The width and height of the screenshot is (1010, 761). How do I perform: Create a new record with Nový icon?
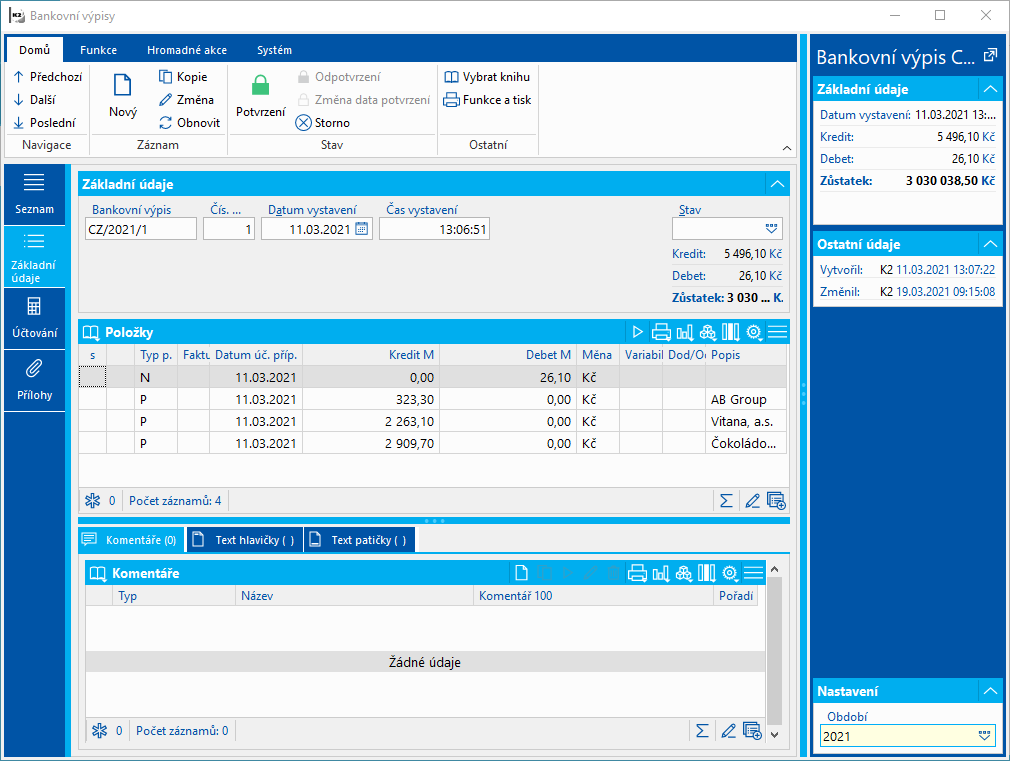tap(122, 95)
